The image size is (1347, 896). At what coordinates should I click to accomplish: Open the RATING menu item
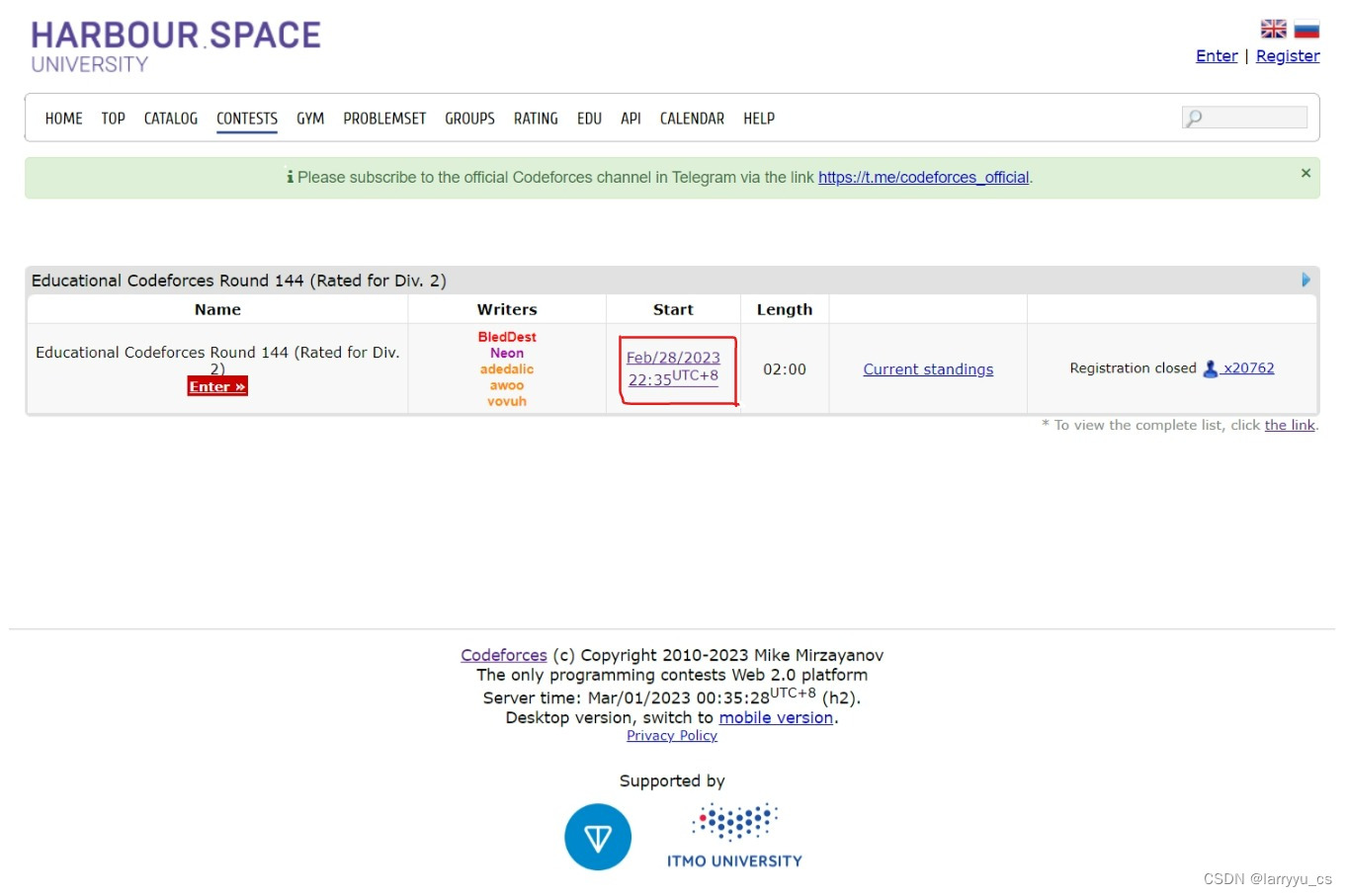pos(536,119)
